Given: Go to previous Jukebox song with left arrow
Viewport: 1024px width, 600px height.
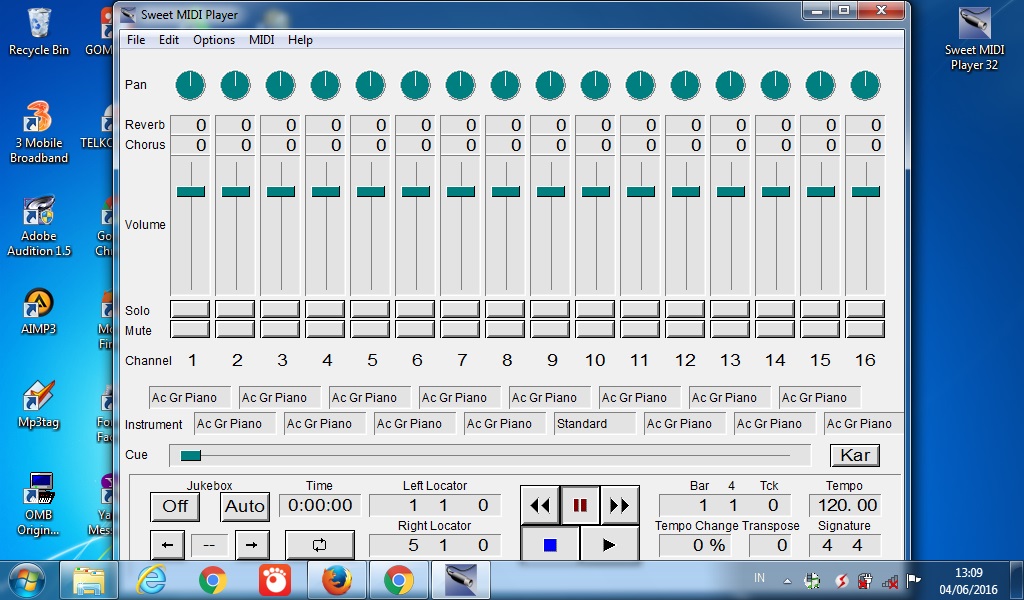Looking at the screenshot, I should pos(167,545).
